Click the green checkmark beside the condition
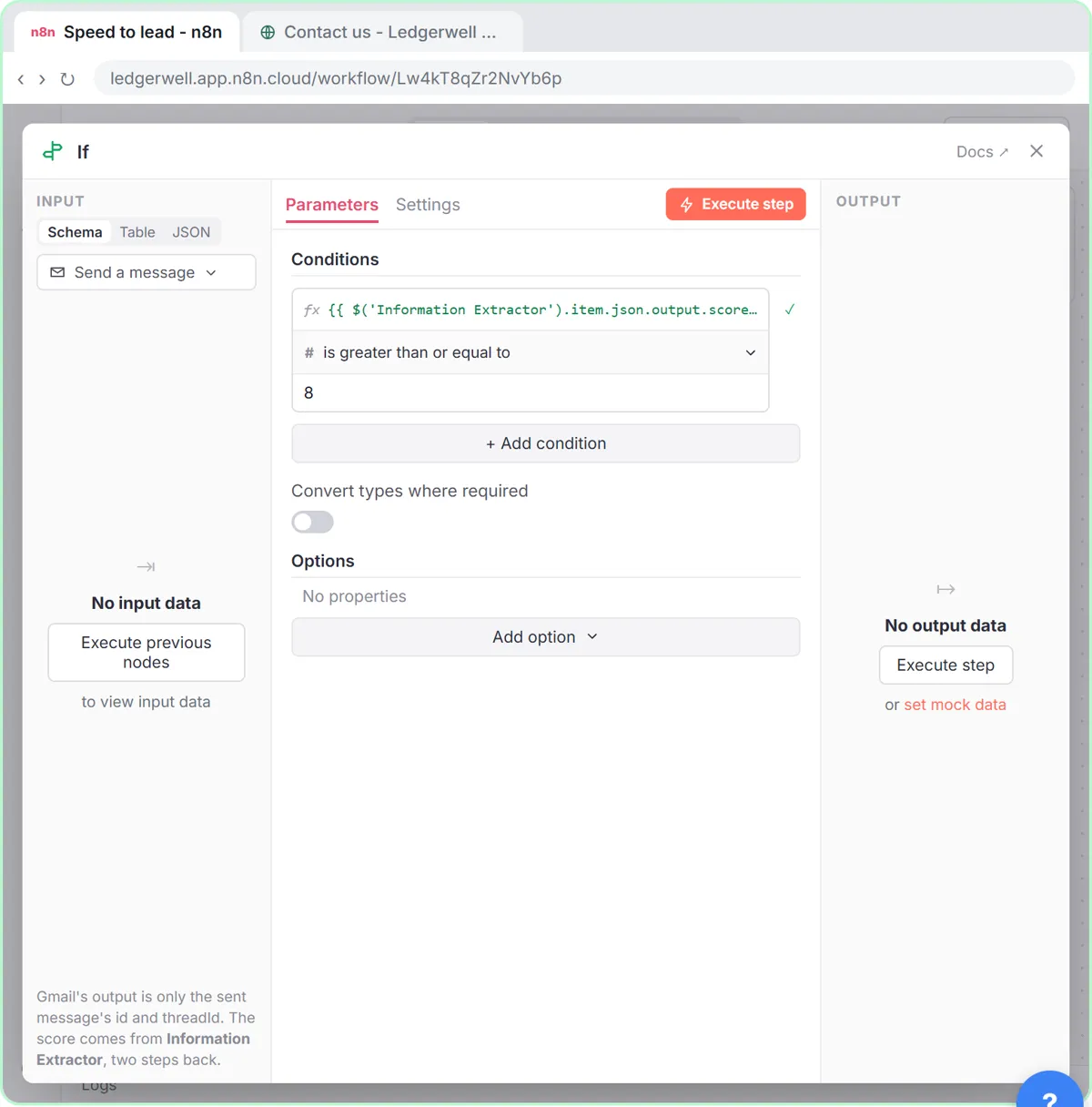This screenshot has width=1092, height=1107. [x=790, y=310]
